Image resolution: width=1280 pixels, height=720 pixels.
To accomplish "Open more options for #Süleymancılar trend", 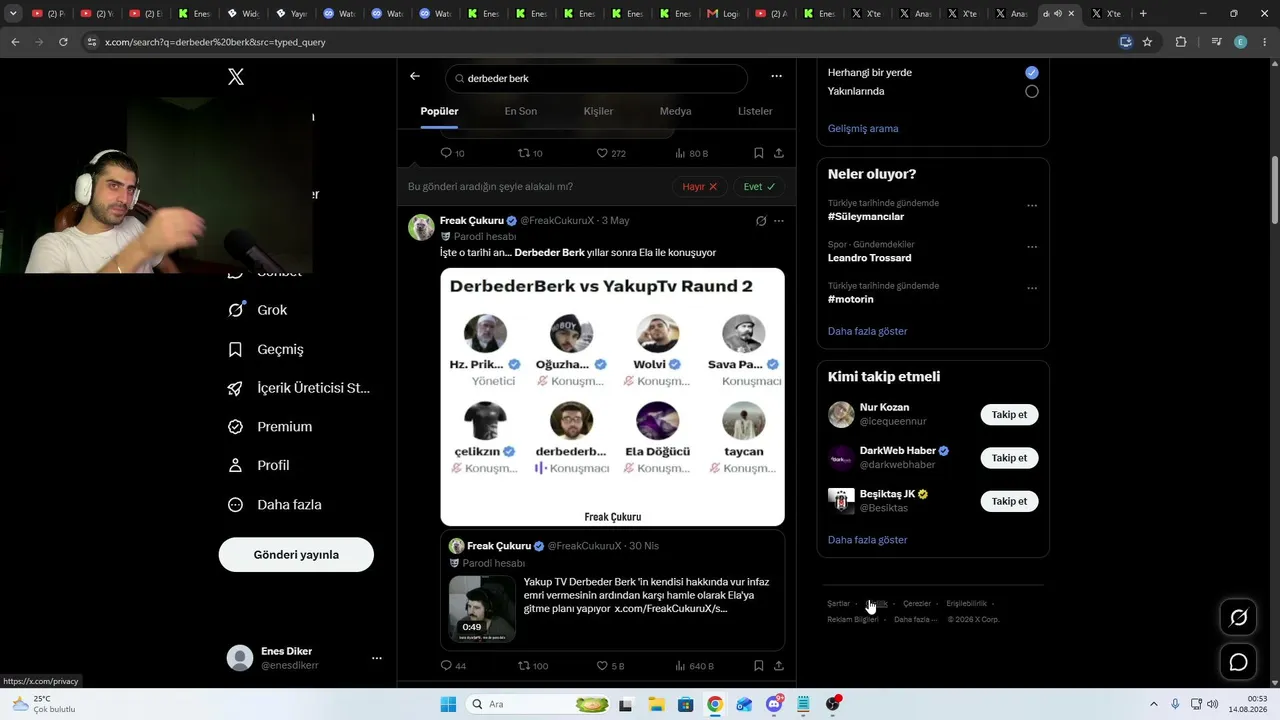I will click(1032, 206).
